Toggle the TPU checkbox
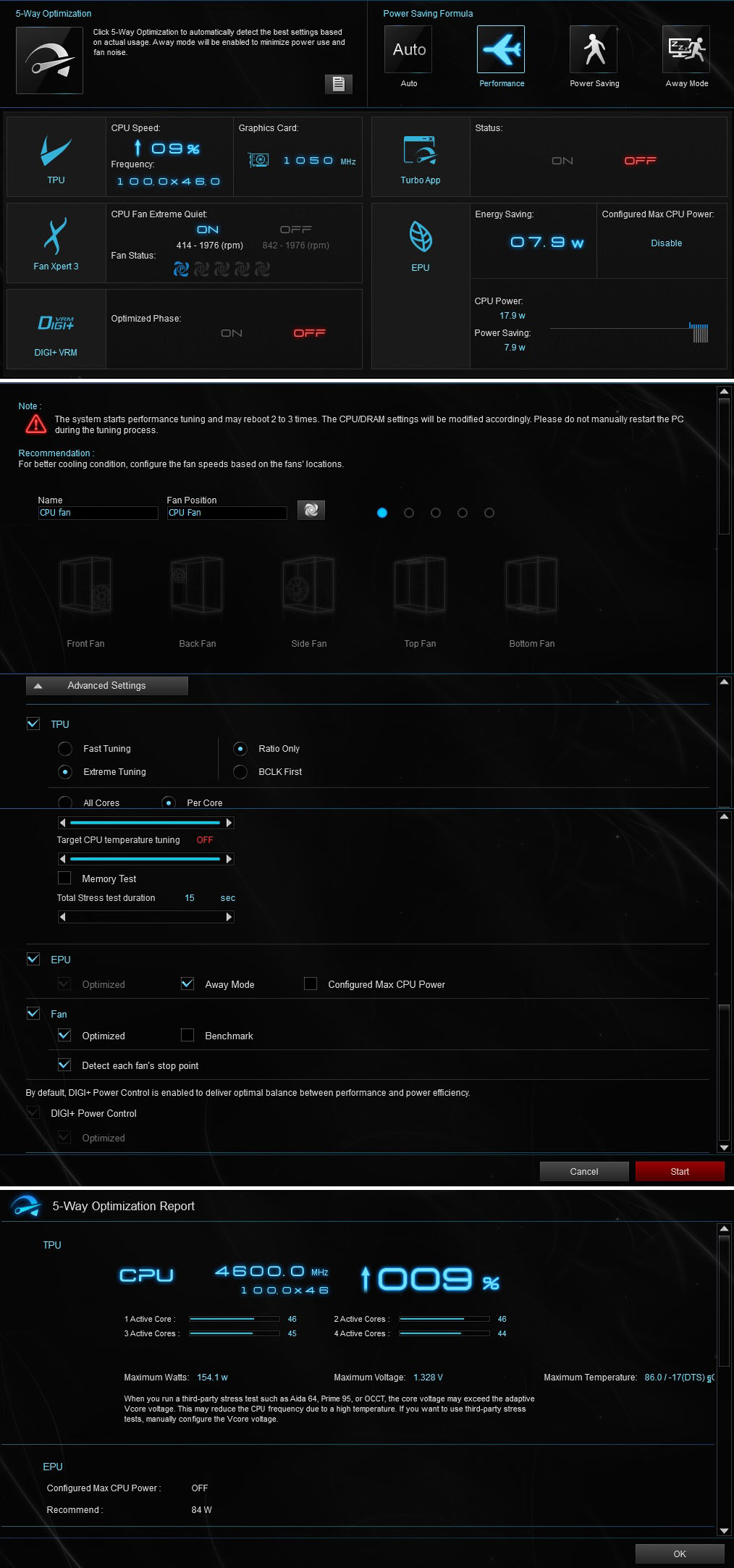Screen dimensions: 734x1568 [33, 724]
